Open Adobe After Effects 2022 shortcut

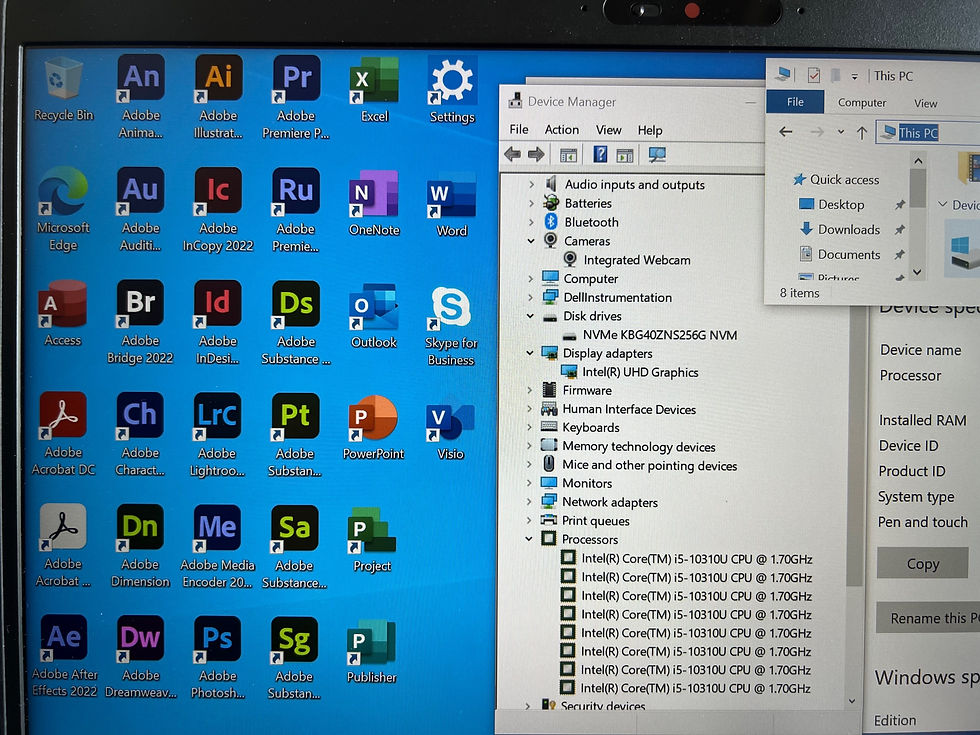(64, 656)
